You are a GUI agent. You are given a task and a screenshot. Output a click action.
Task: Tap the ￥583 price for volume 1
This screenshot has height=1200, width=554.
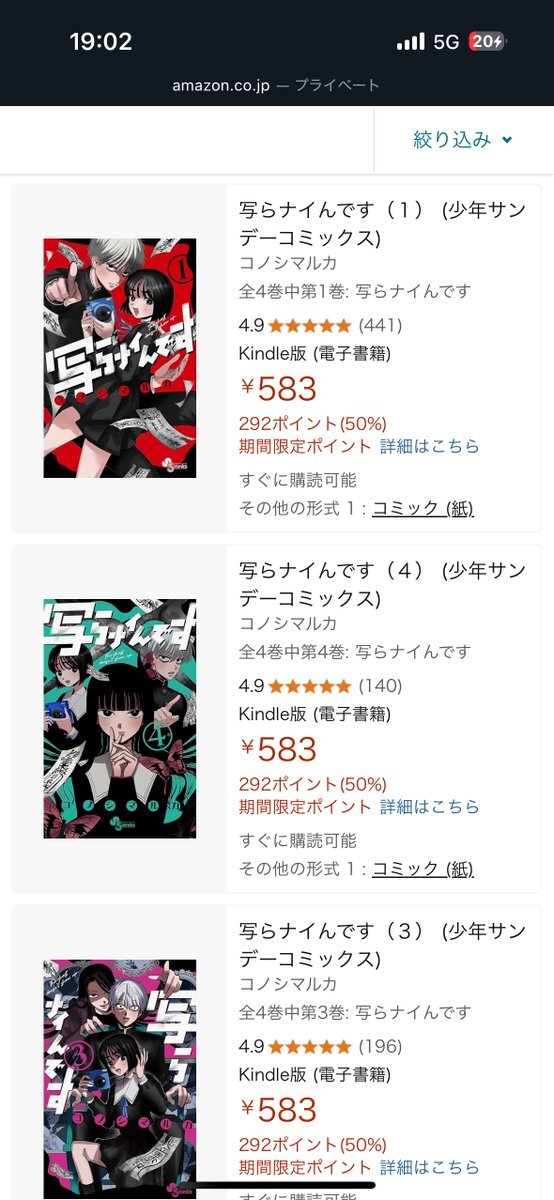278,389
